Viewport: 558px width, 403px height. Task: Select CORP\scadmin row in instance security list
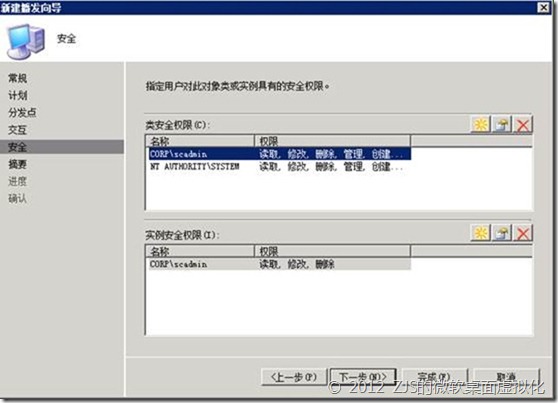280,264
